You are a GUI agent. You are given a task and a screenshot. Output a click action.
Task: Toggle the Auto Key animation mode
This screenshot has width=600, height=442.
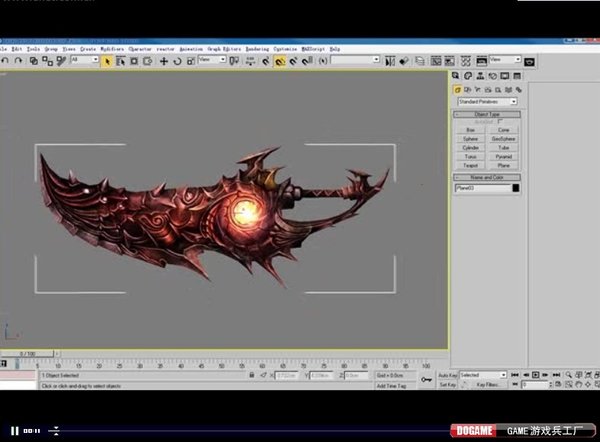[447, 375]
